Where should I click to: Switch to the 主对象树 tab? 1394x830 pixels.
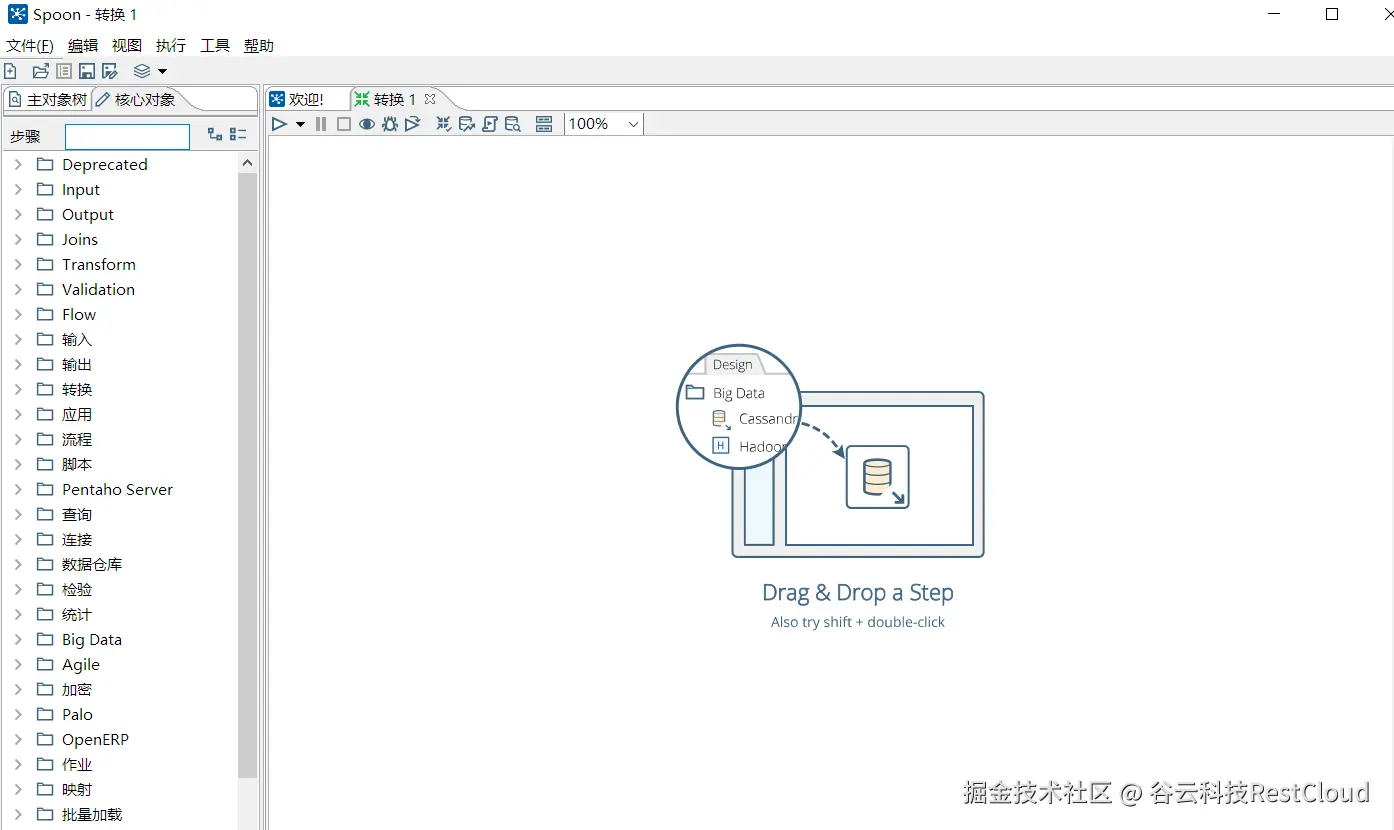point(48,99)
